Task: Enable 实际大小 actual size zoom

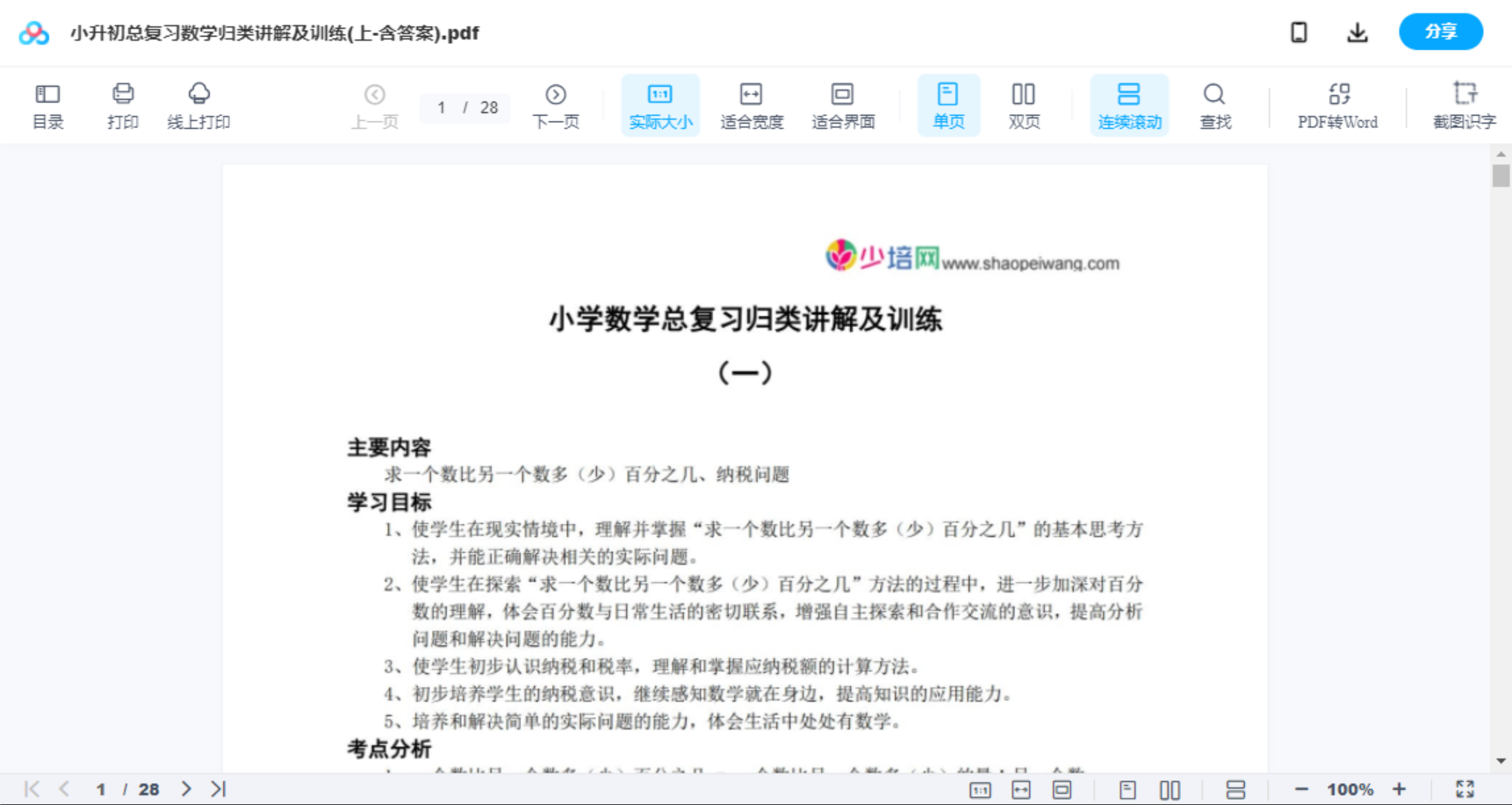Action: pyautogui.click(x=660, y=104)
